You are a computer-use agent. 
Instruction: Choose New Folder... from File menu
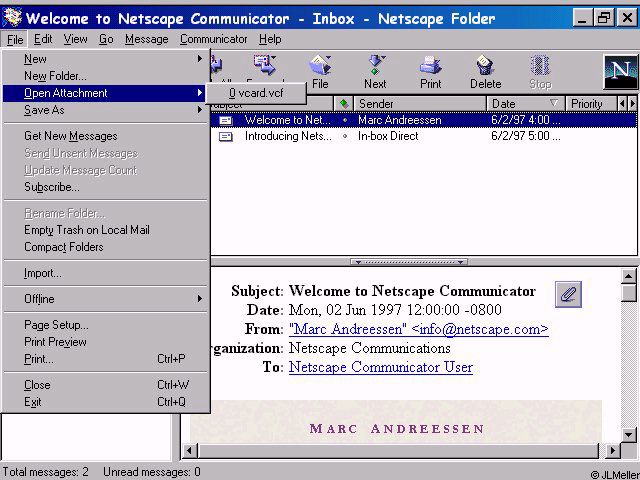pyautogui.click(x=106, y=76)
